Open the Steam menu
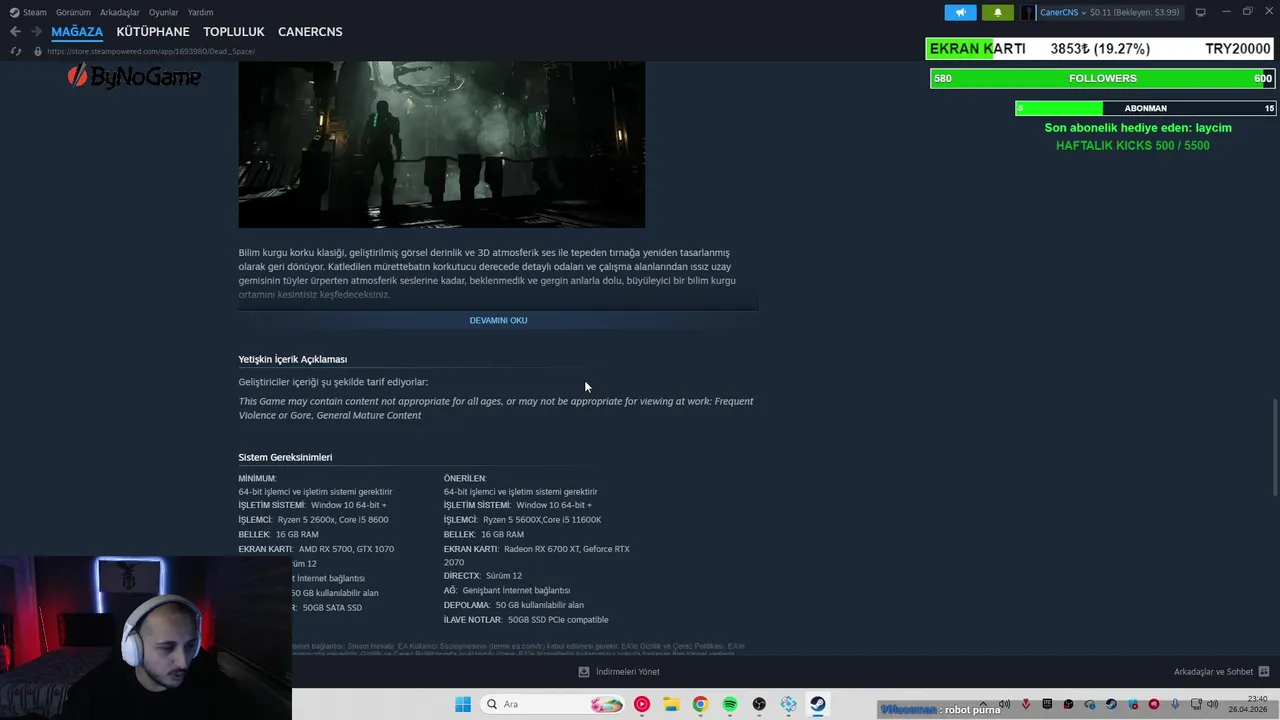1280x720 pixels. [x=35, y=12]
